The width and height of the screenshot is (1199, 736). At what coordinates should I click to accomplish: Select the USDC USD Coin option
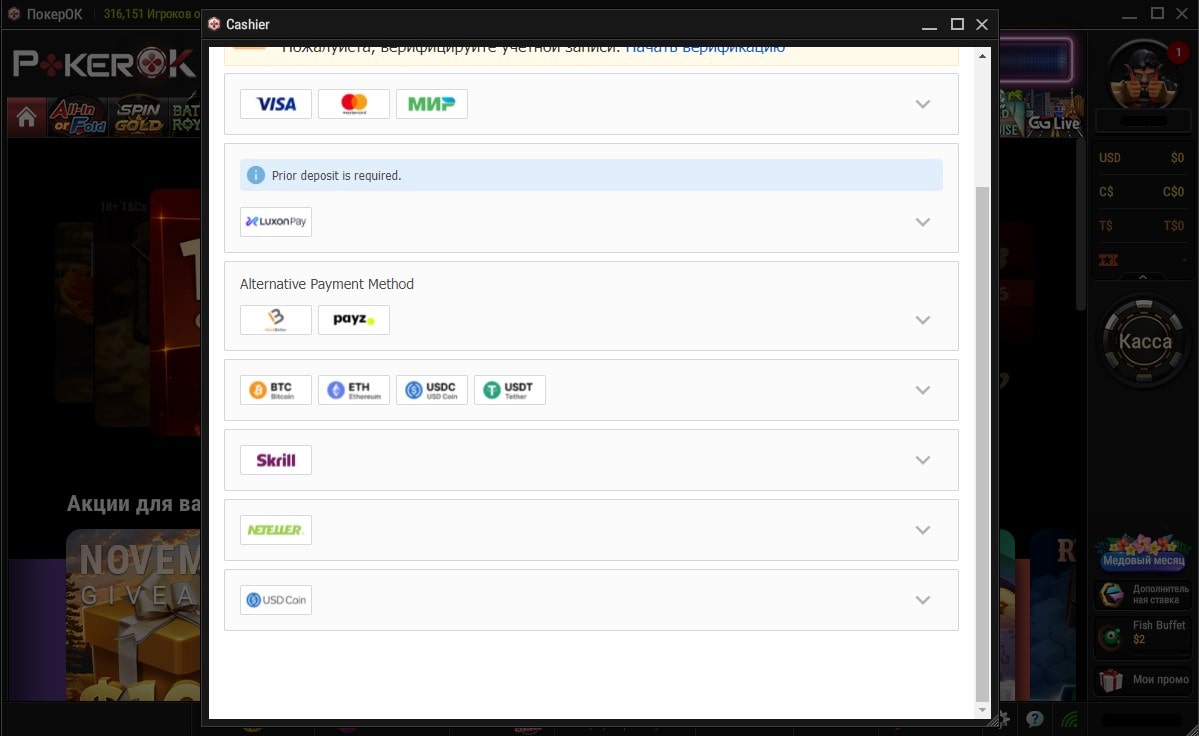tap(431, 390)
